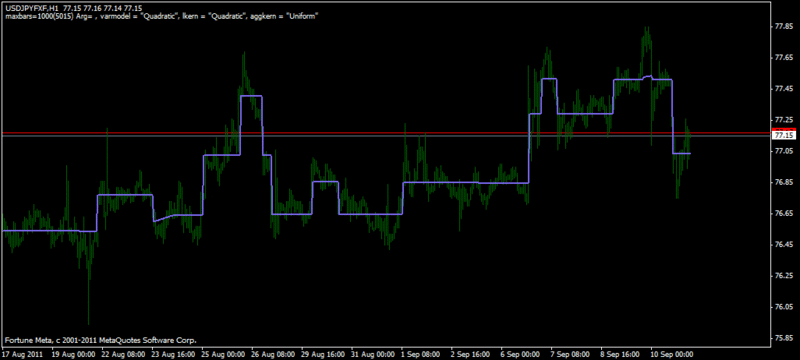Click the maxbars indicator parameters text line
This screenshot has height=360, width=800.
click(x=162, y=16)
